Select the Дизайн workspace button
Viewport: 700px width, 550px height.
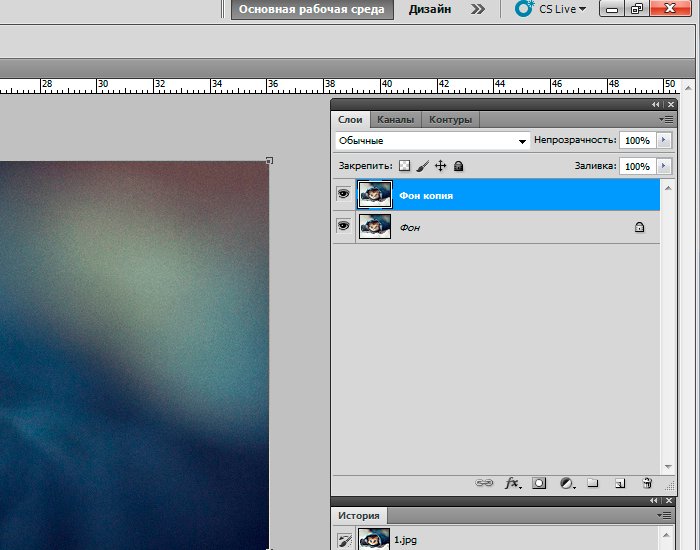click(x=430, y=9)
